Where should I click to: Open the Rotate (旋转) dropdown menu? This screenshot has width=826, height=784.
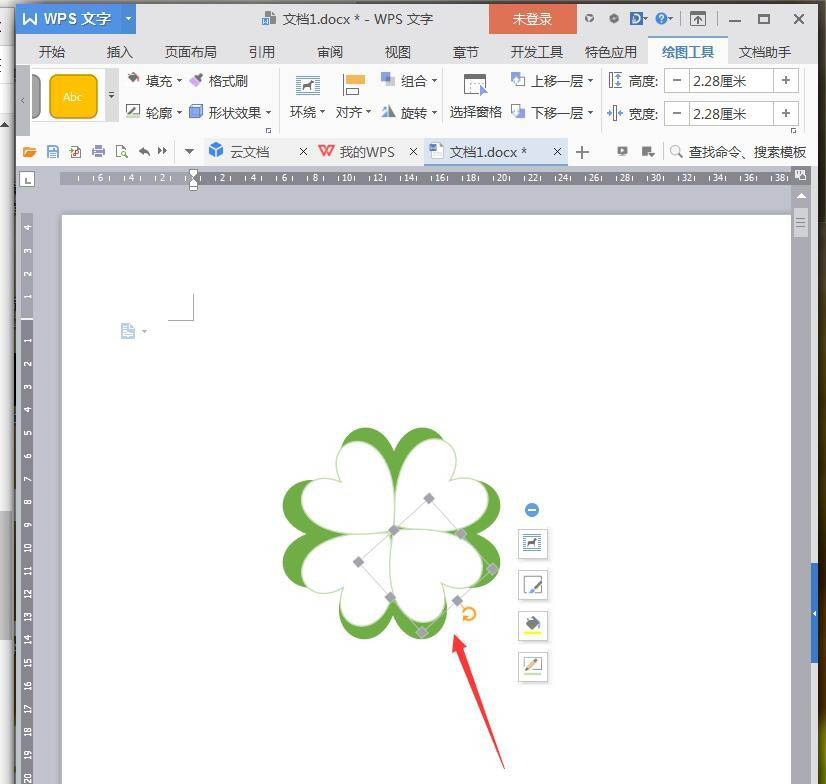pos(434,113)
